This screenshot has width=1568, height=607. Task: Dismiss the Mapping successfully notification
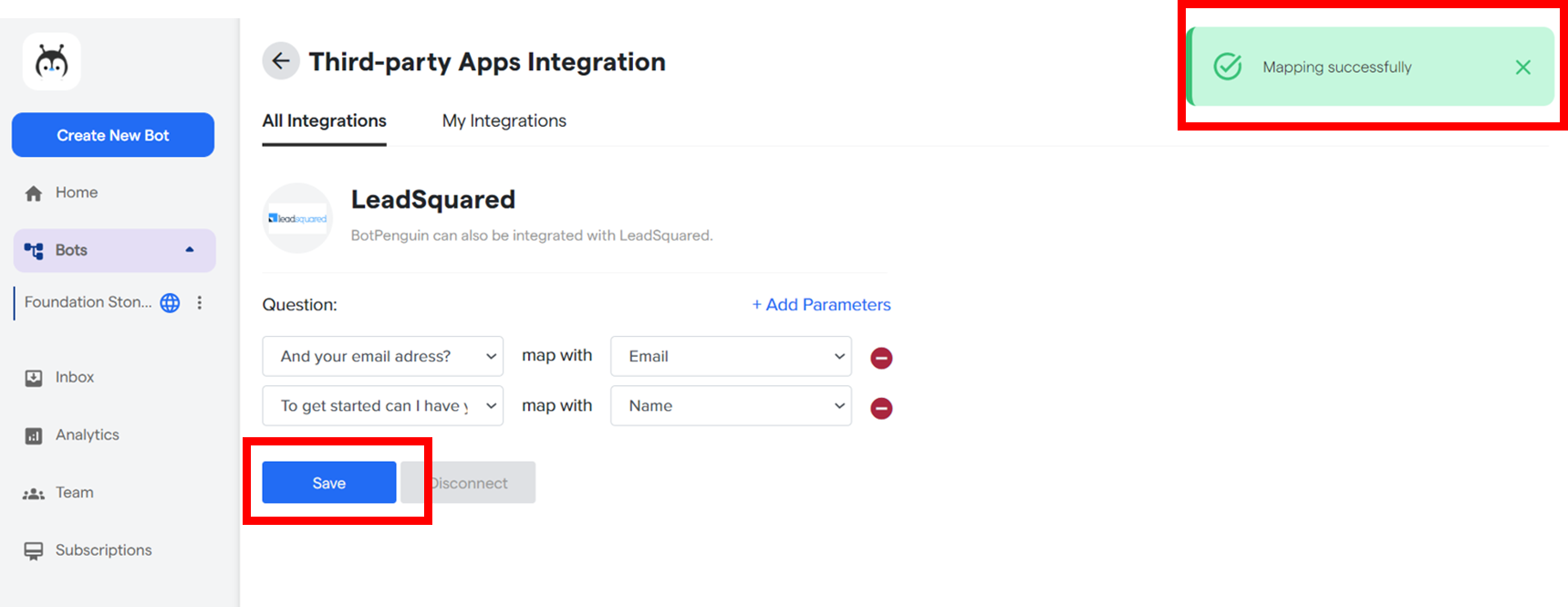tap(1522, 68)
